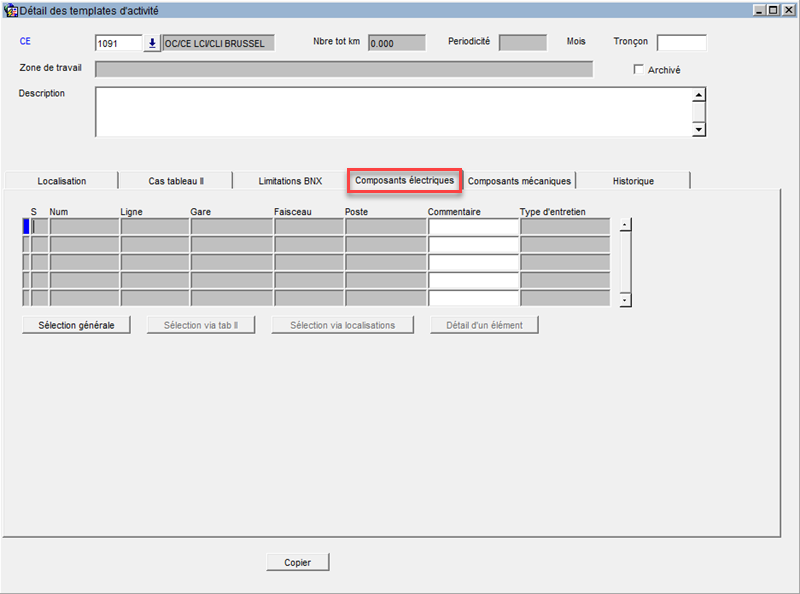The width and height of the screenshot is (800, 594).
Task: Open Détail d'un élément
Action: pos(484,325)
